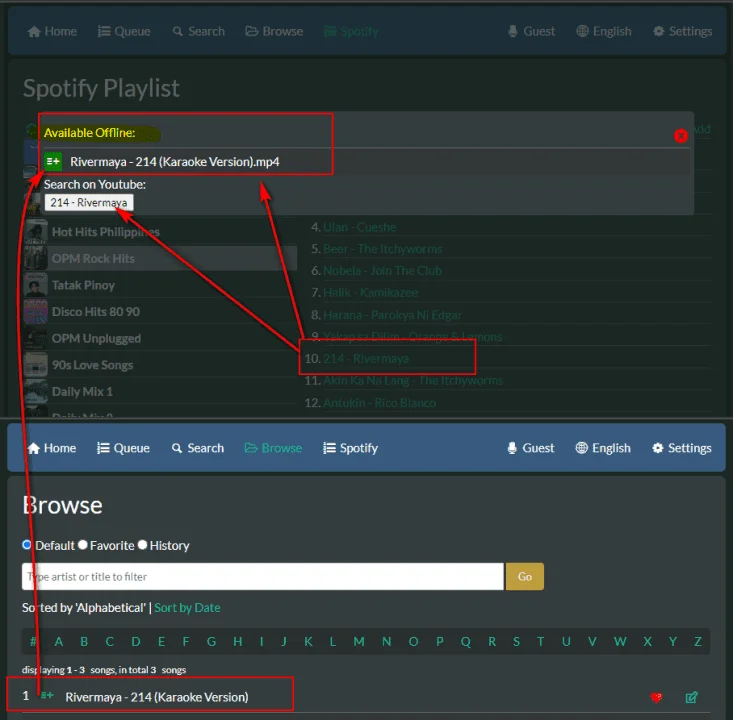Filter songs by letter Z

click(698, 641)
